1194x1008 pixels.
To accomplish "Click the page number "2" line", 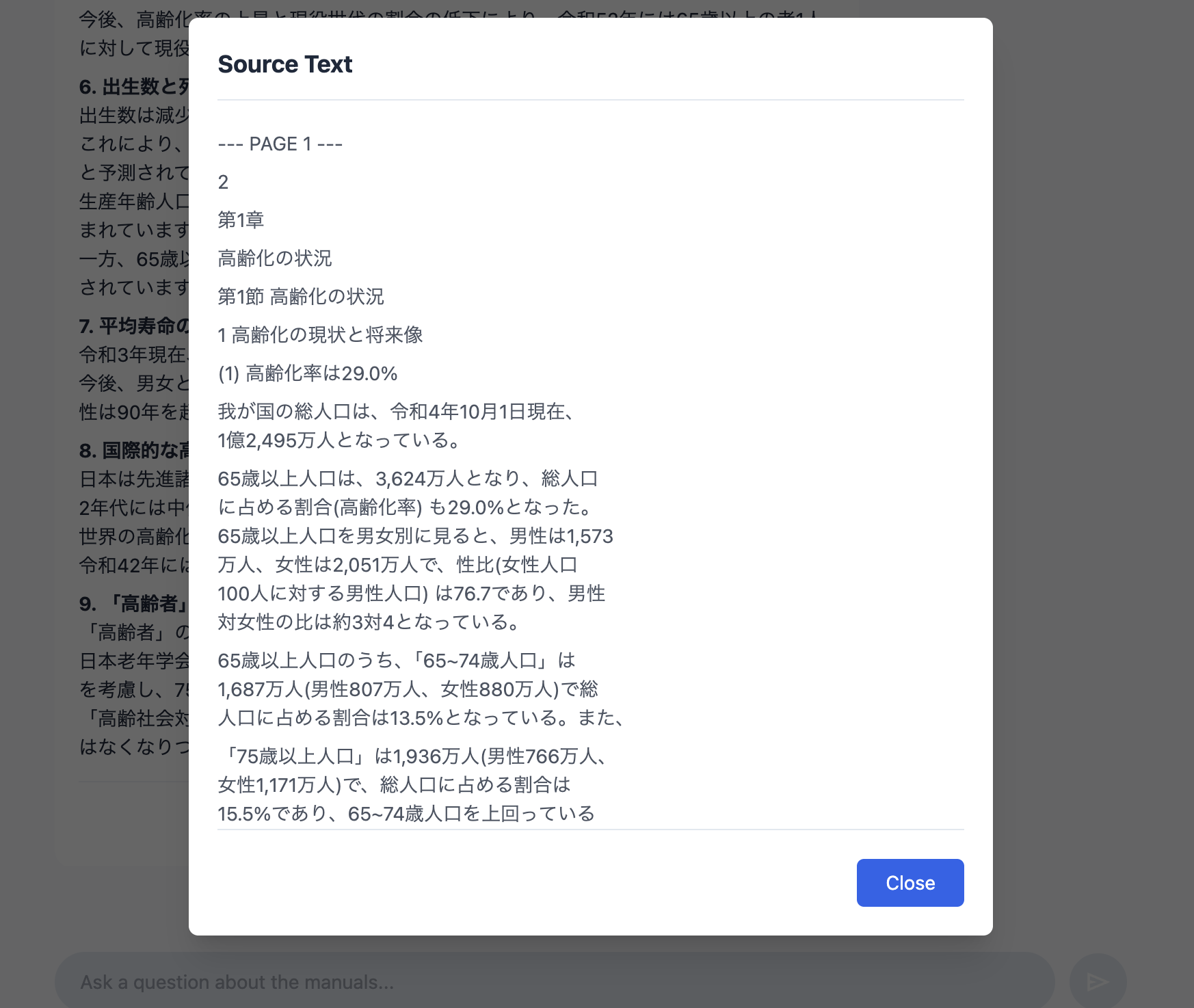I will [222, 182].
